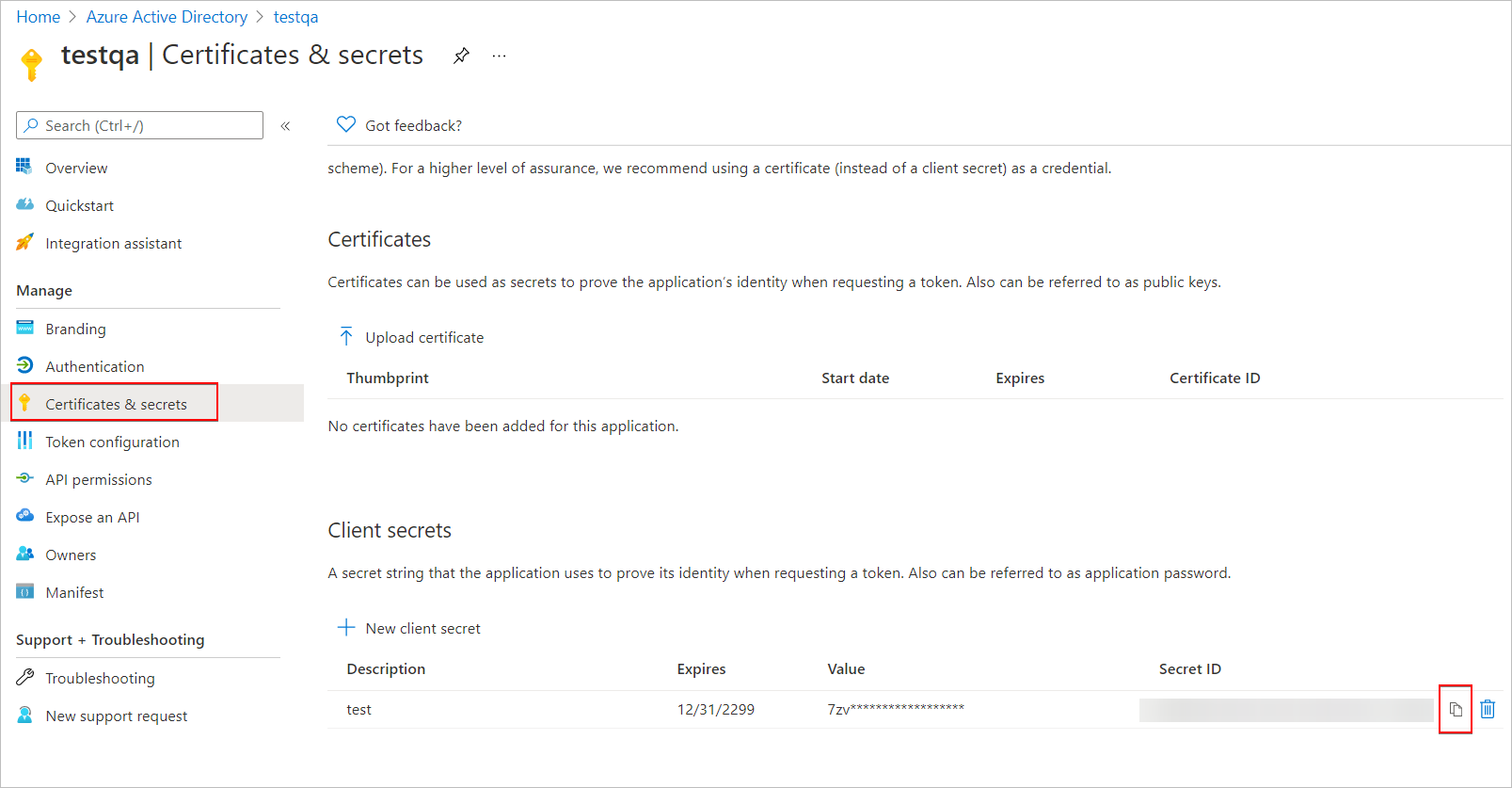Open Quickstart from the sidebar
Viewport: 1512px width, 788px height.
tap(79, 206)
